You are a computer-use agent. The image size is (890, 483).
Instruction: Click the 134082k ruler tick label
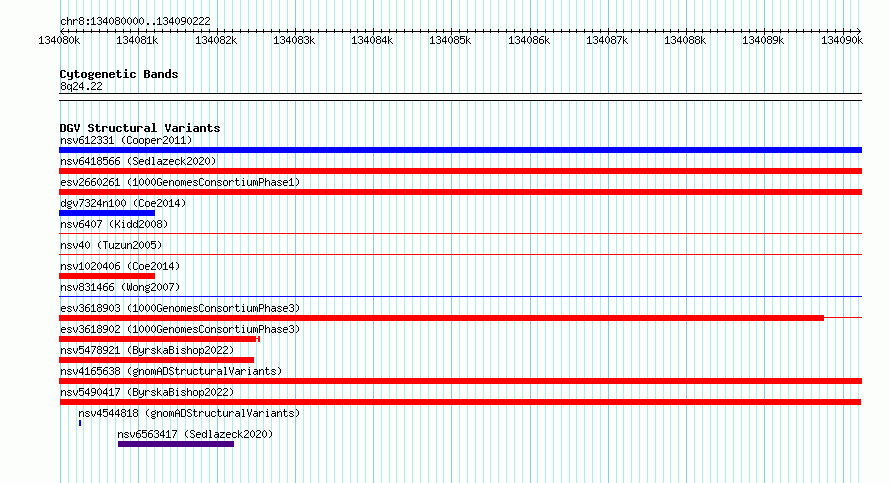(216, 40)
